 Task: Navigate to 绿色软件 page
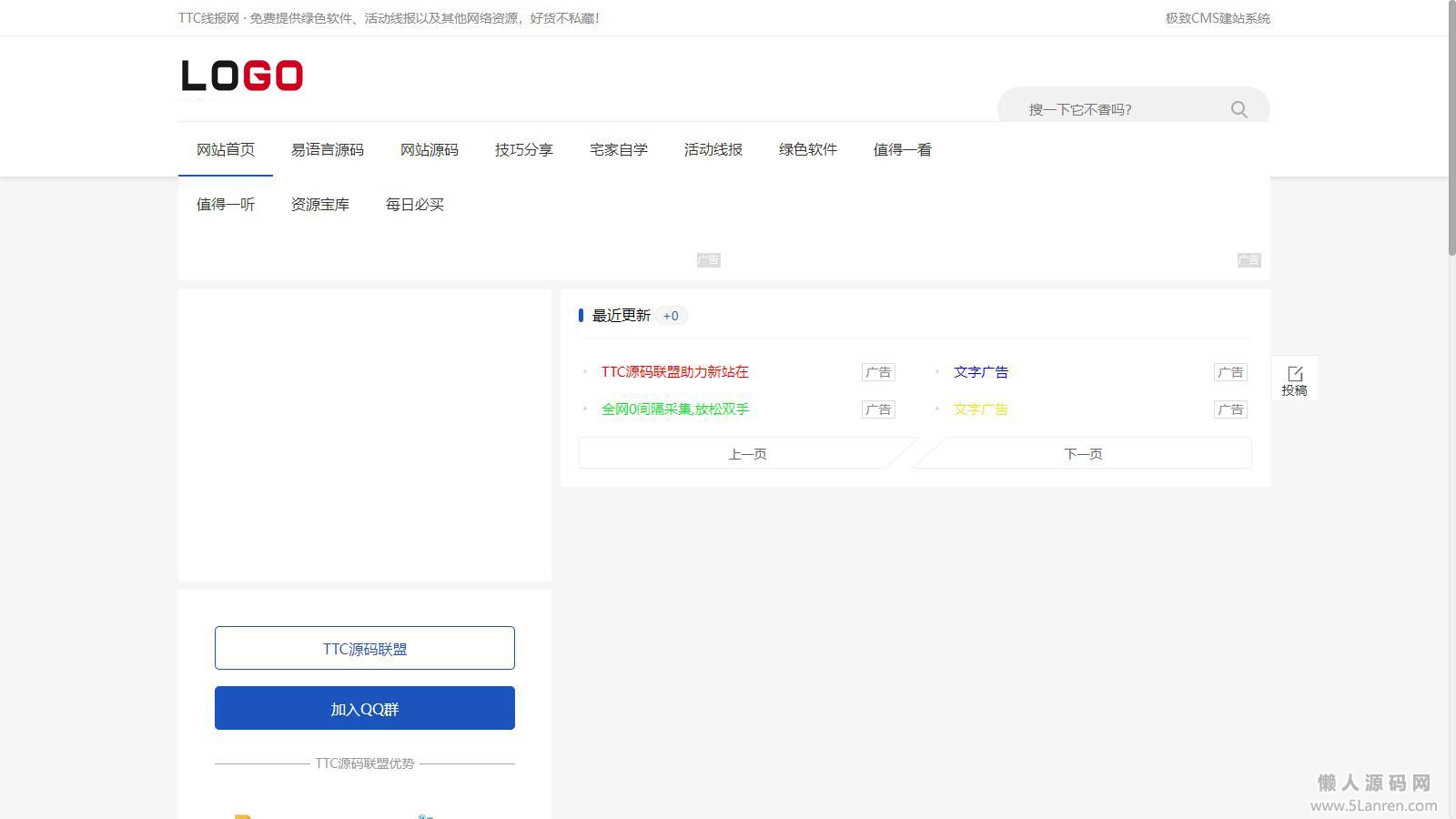pos(808,150)
